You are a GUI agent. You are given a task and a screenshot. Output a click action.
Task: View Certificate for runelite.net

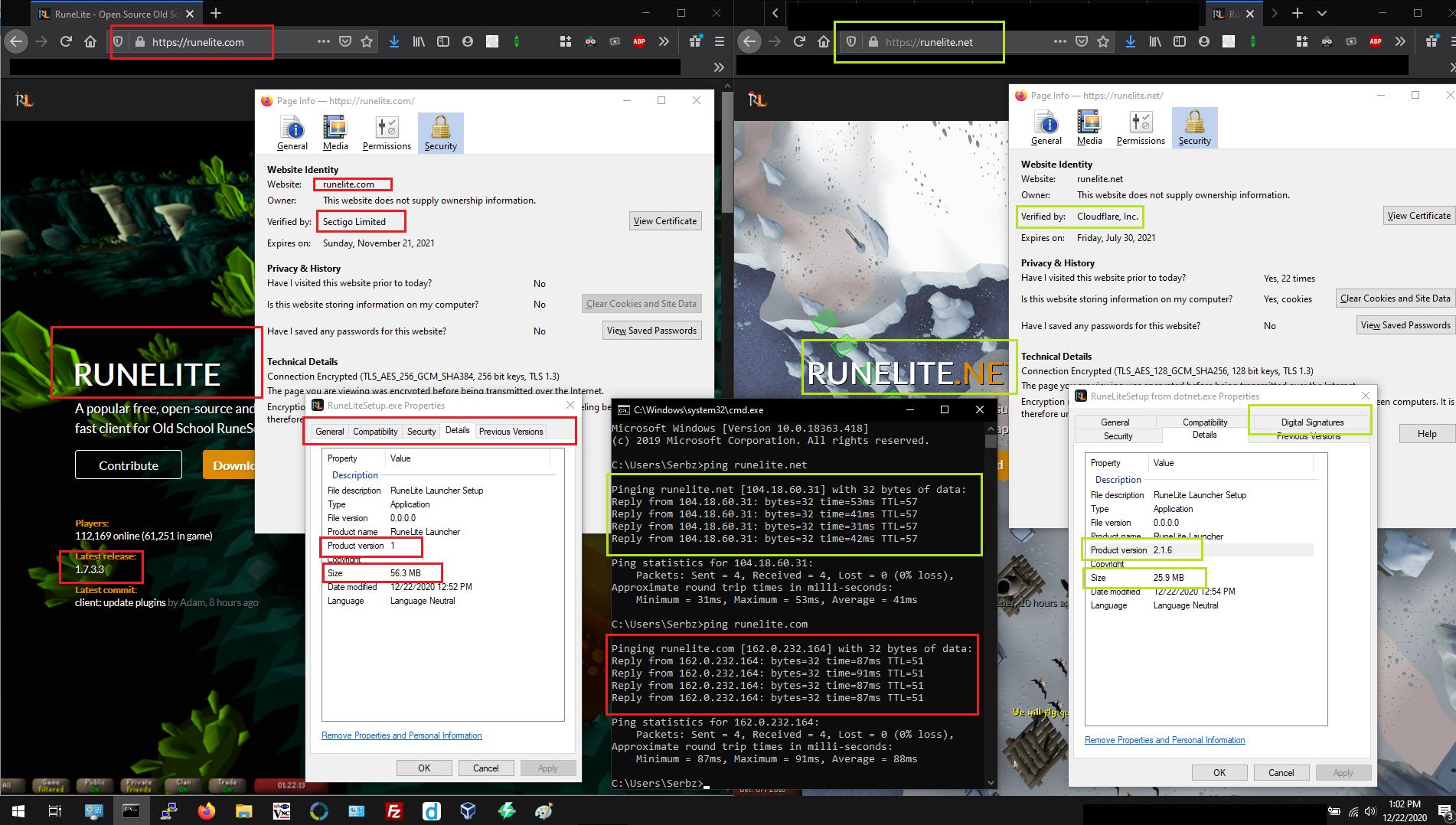1418,216
